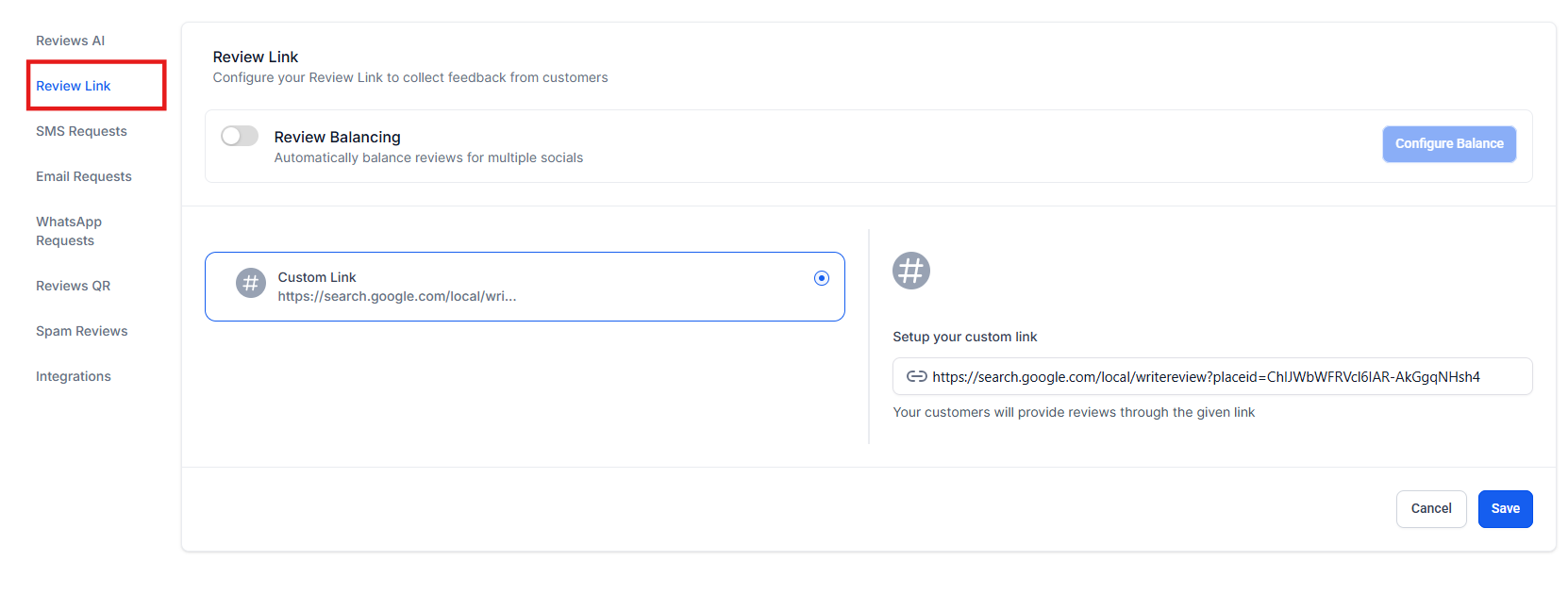
Task: Open the Reviews AI section
Action: [x=70, y=41]
